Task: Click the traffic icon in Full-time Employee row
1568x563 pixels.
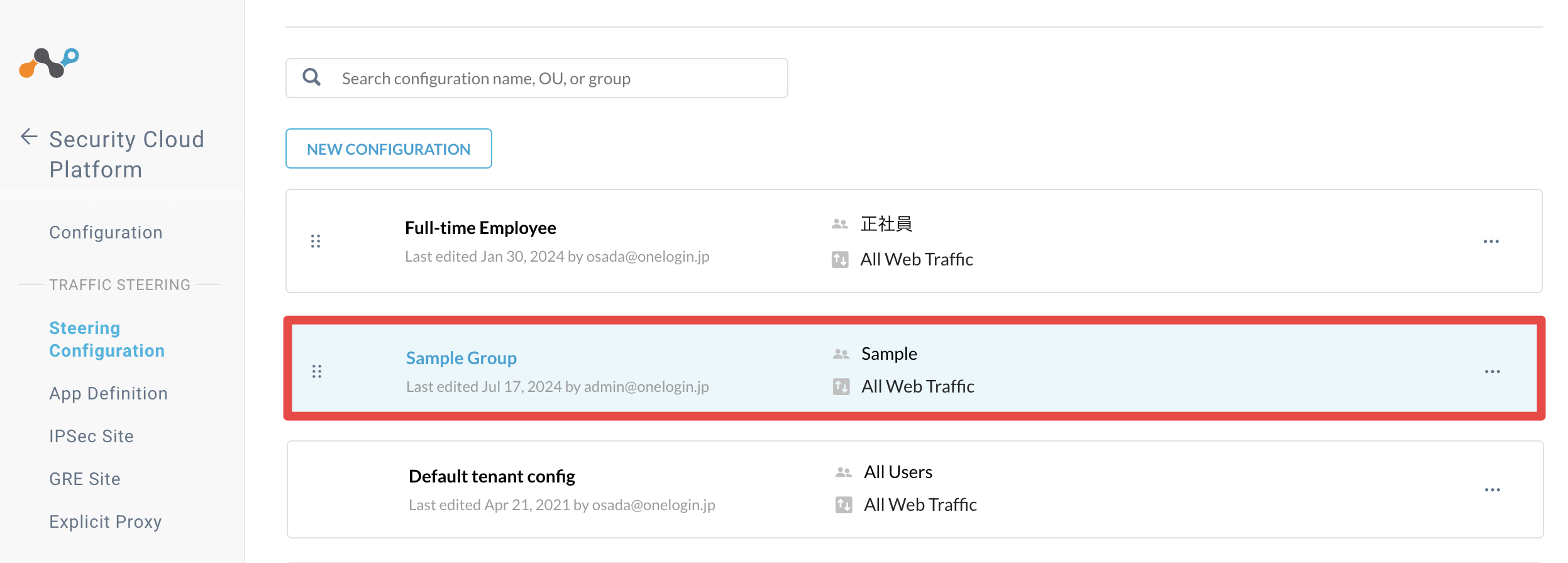Action: 840,259
